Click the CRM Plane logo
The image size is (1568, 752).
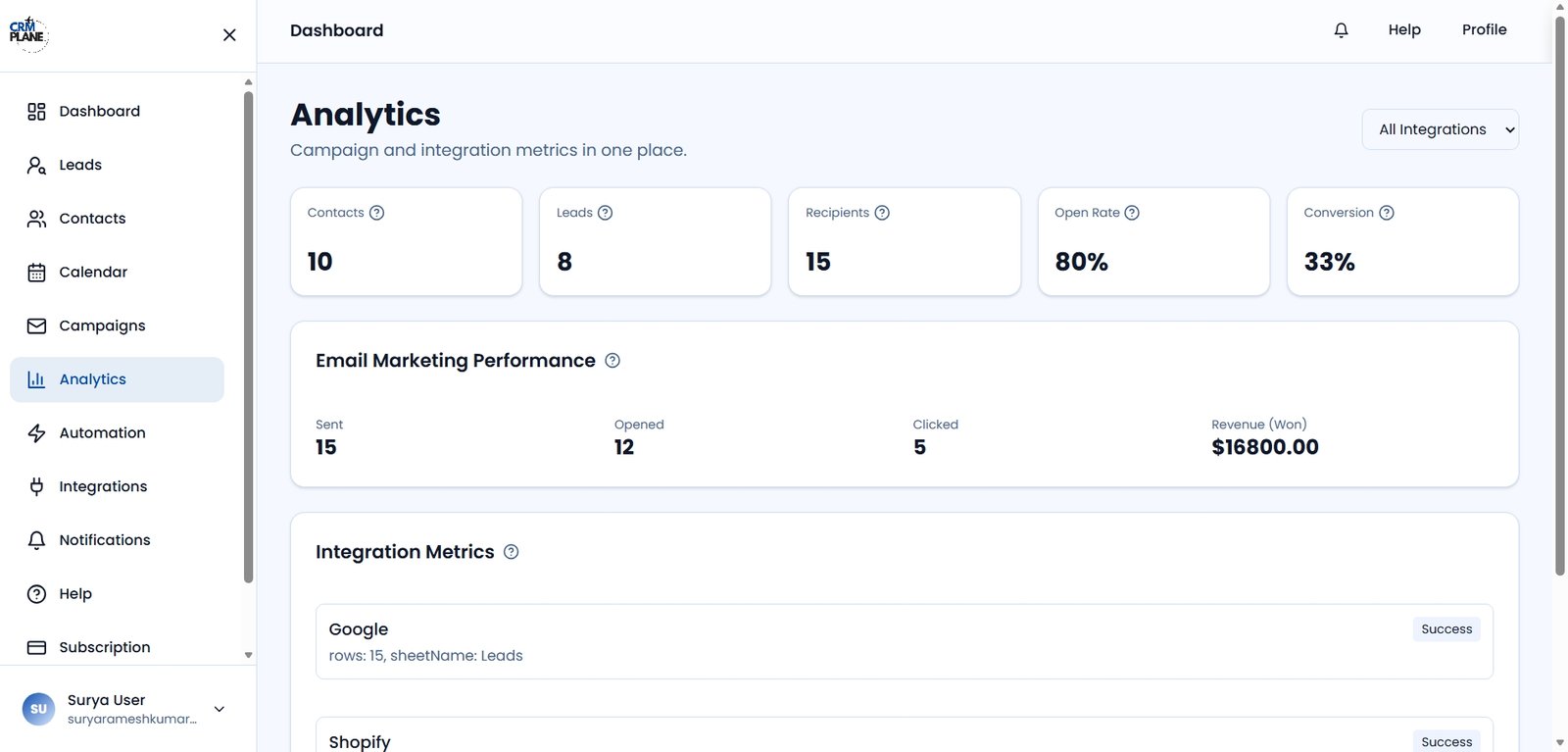point(27,32)
